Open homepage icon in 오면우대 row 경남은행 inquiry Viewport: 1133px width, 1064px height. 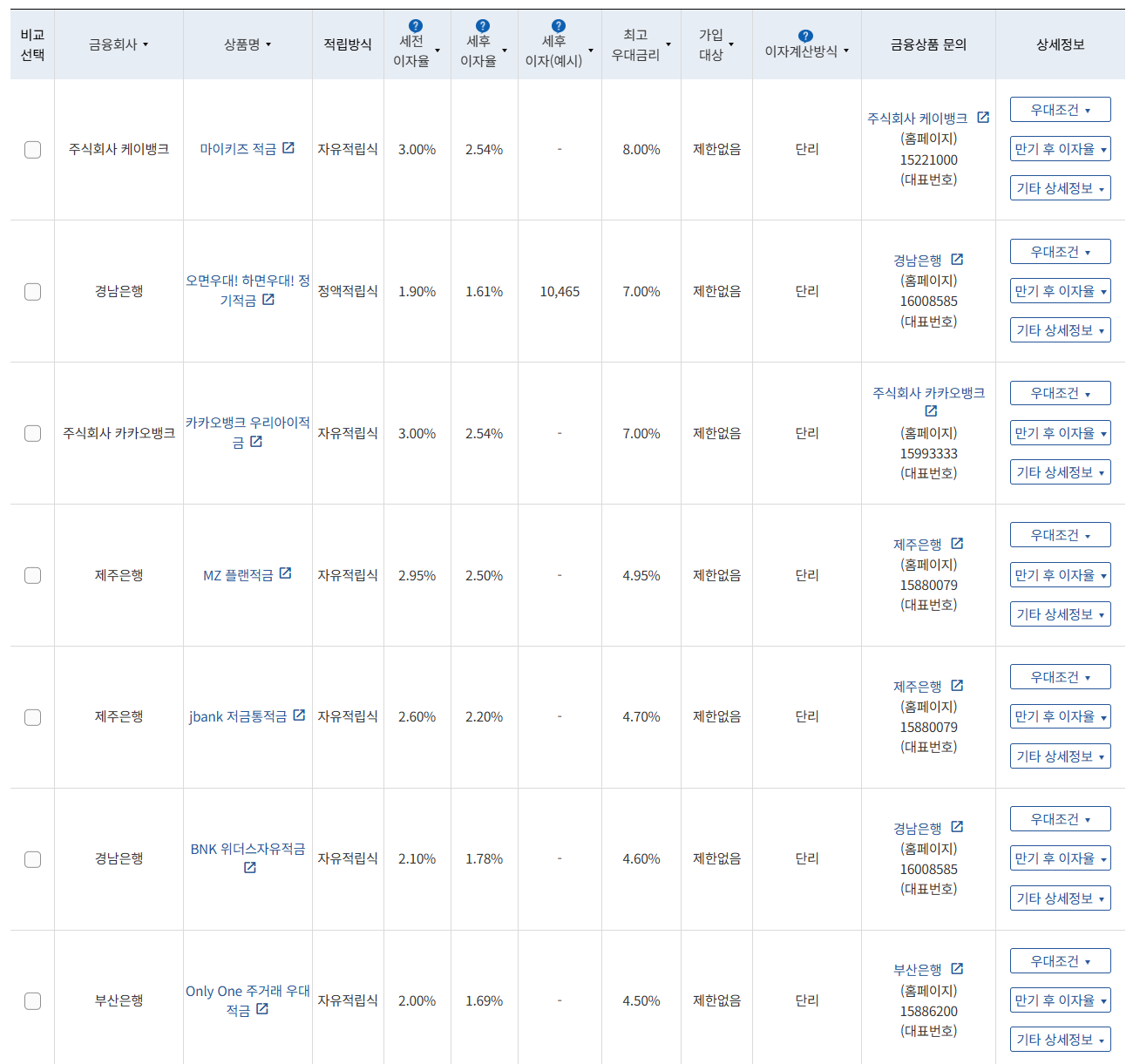(957, 259)
